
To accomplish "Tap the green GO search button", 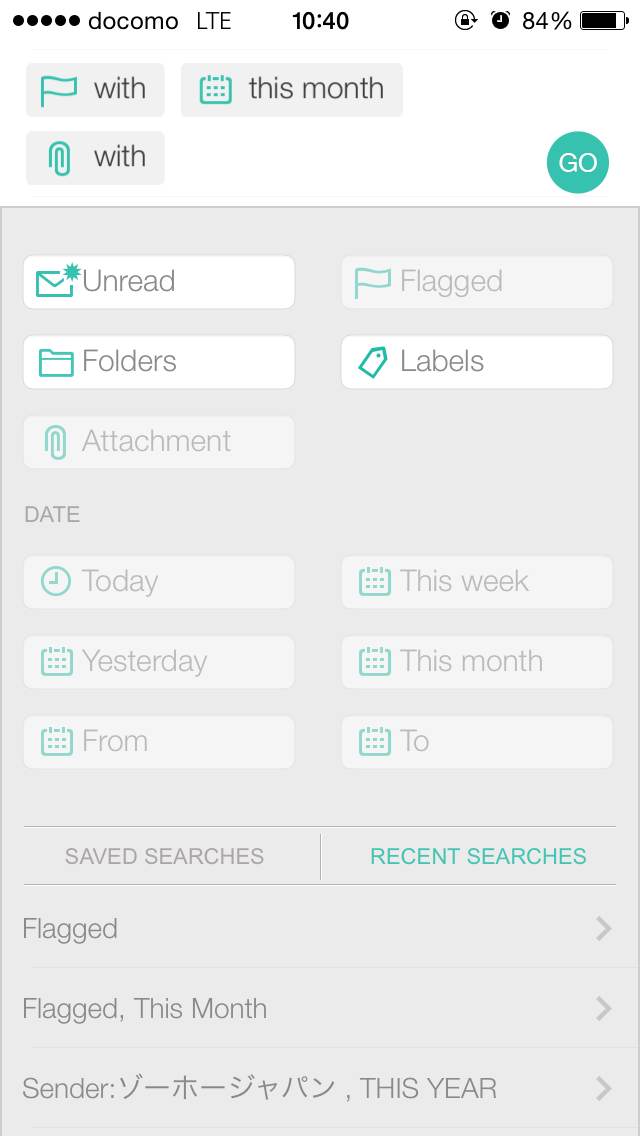I will 577,163.
